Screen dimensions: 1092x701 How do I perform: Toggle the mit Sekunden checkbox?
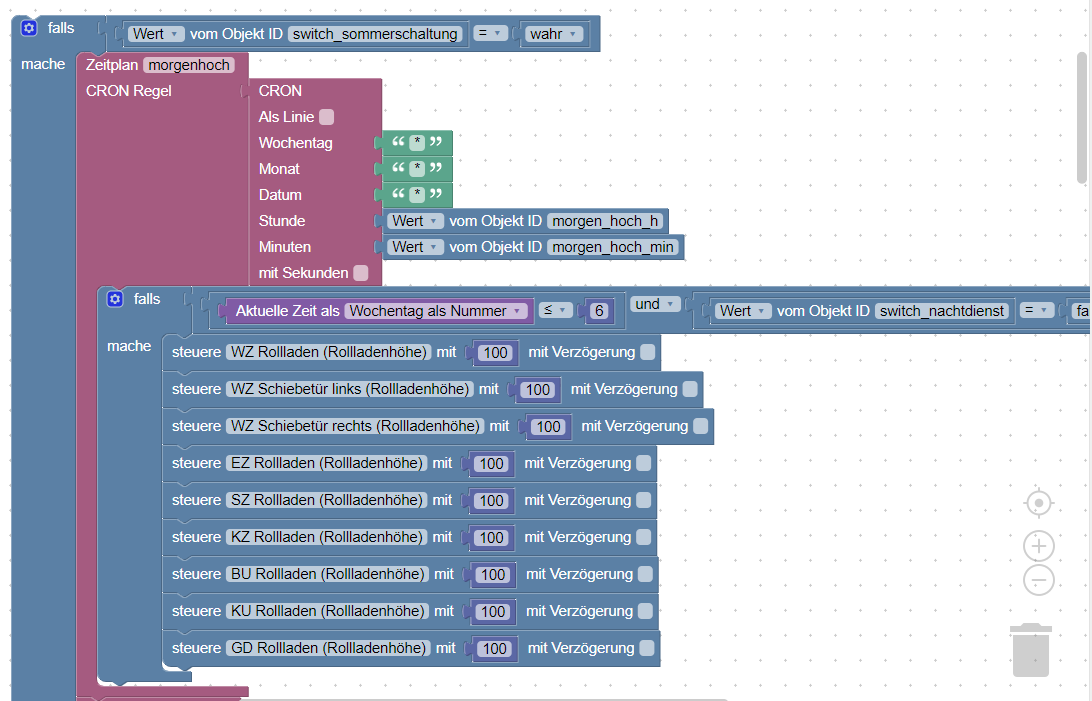click(x=361, y=273)
